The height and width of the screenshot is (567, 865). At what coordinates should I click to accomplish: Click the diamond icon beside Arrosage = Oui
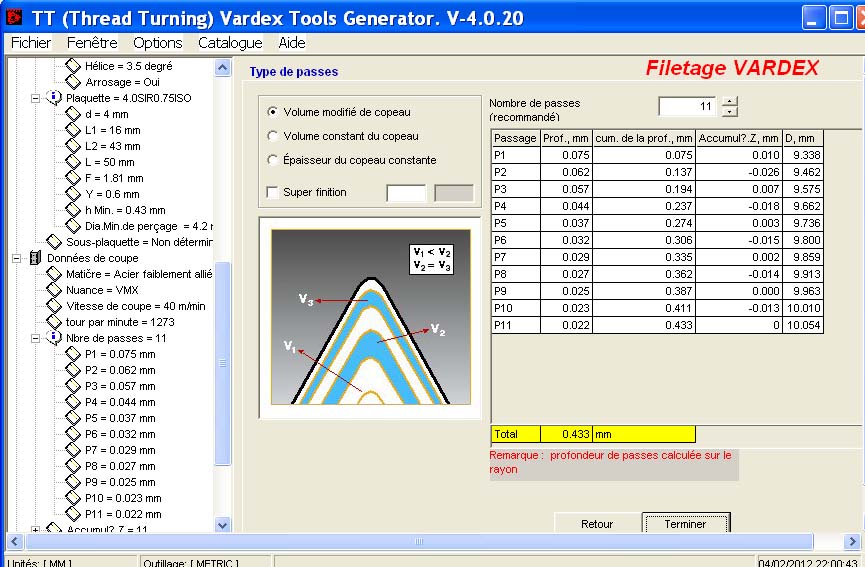73,82
